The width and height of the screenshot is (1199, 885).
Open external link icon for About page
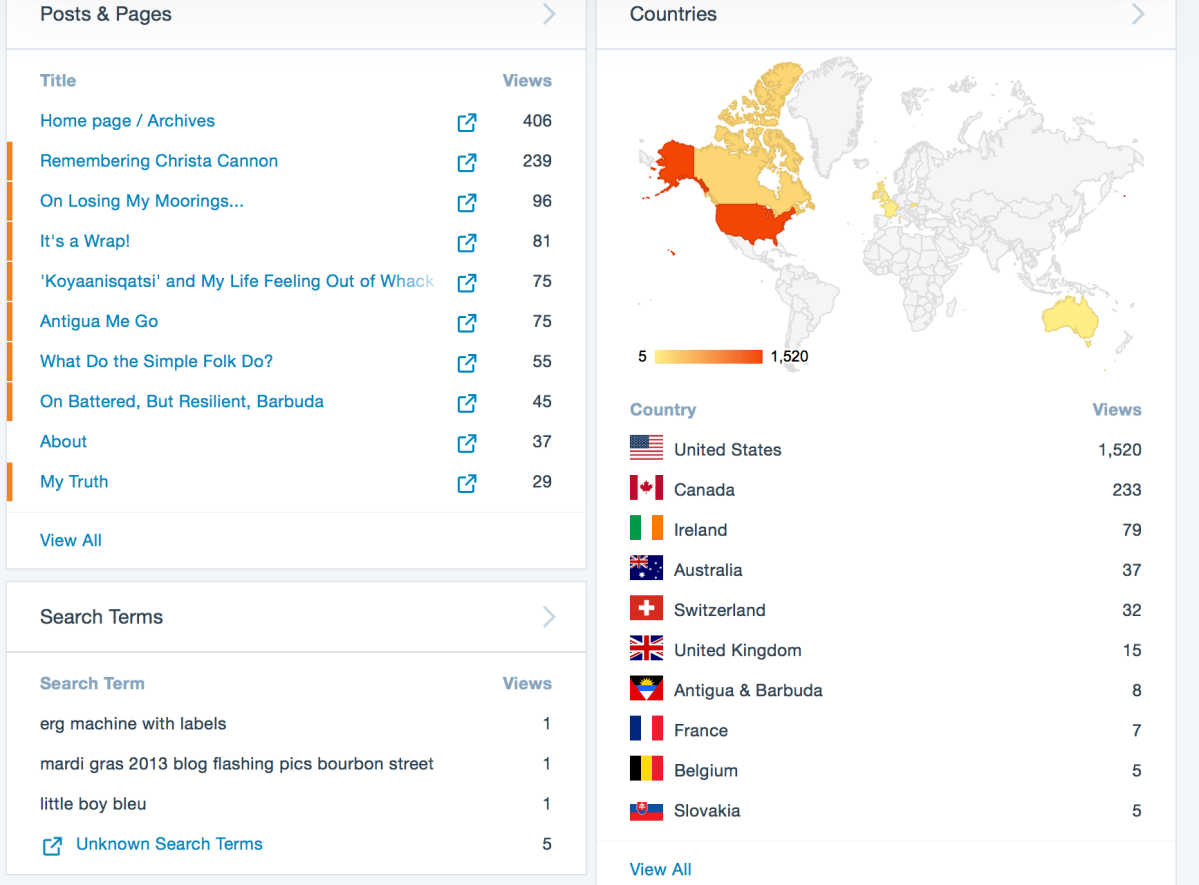click(x=466, y=442)
